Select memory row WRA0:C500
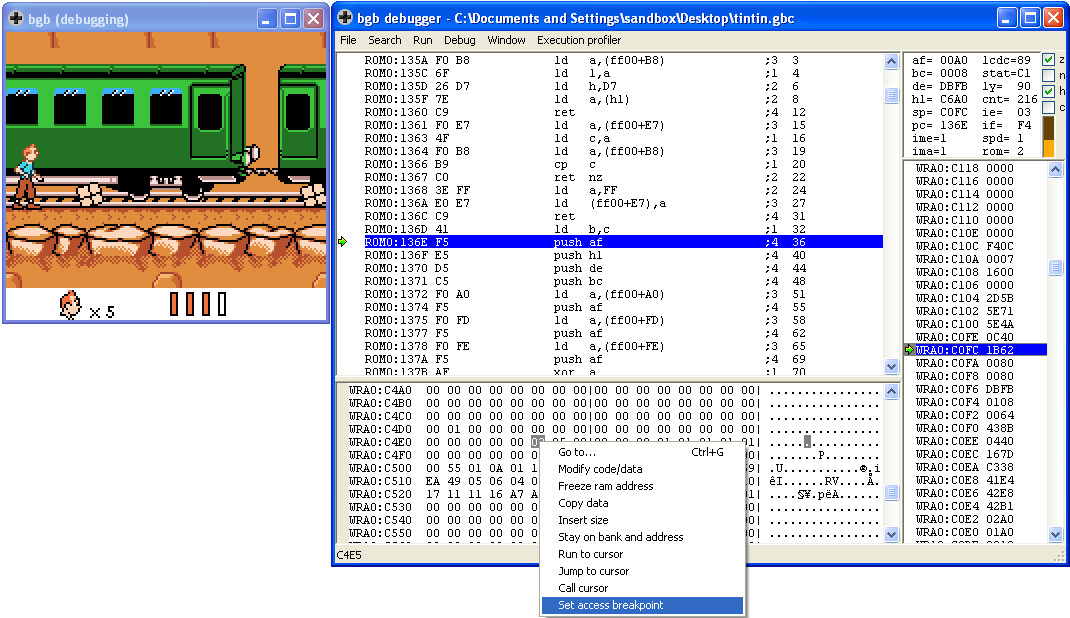This screenshot has width=1070, height=618. pyautogui.click(x=614, y=468)
